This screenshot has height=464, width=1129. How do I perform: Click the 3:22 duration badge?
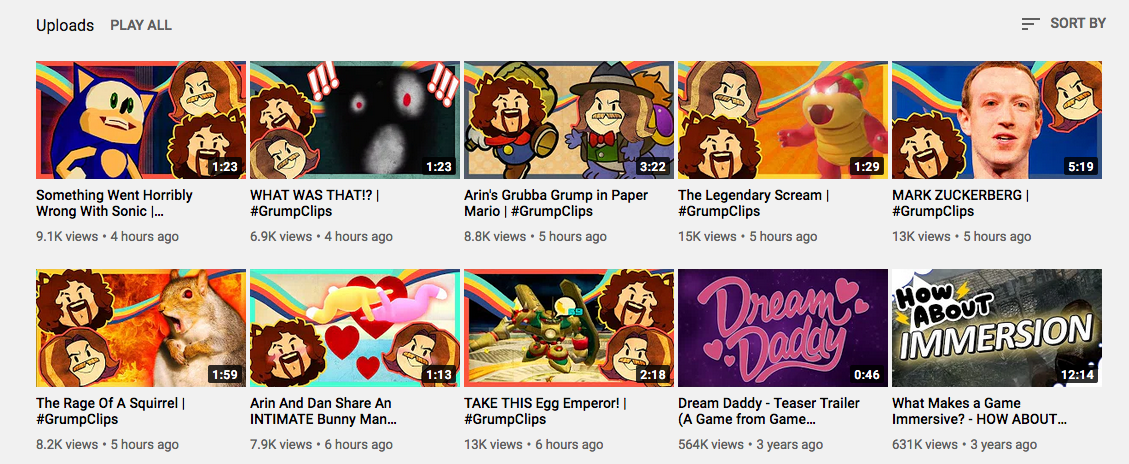click(652, 168)
